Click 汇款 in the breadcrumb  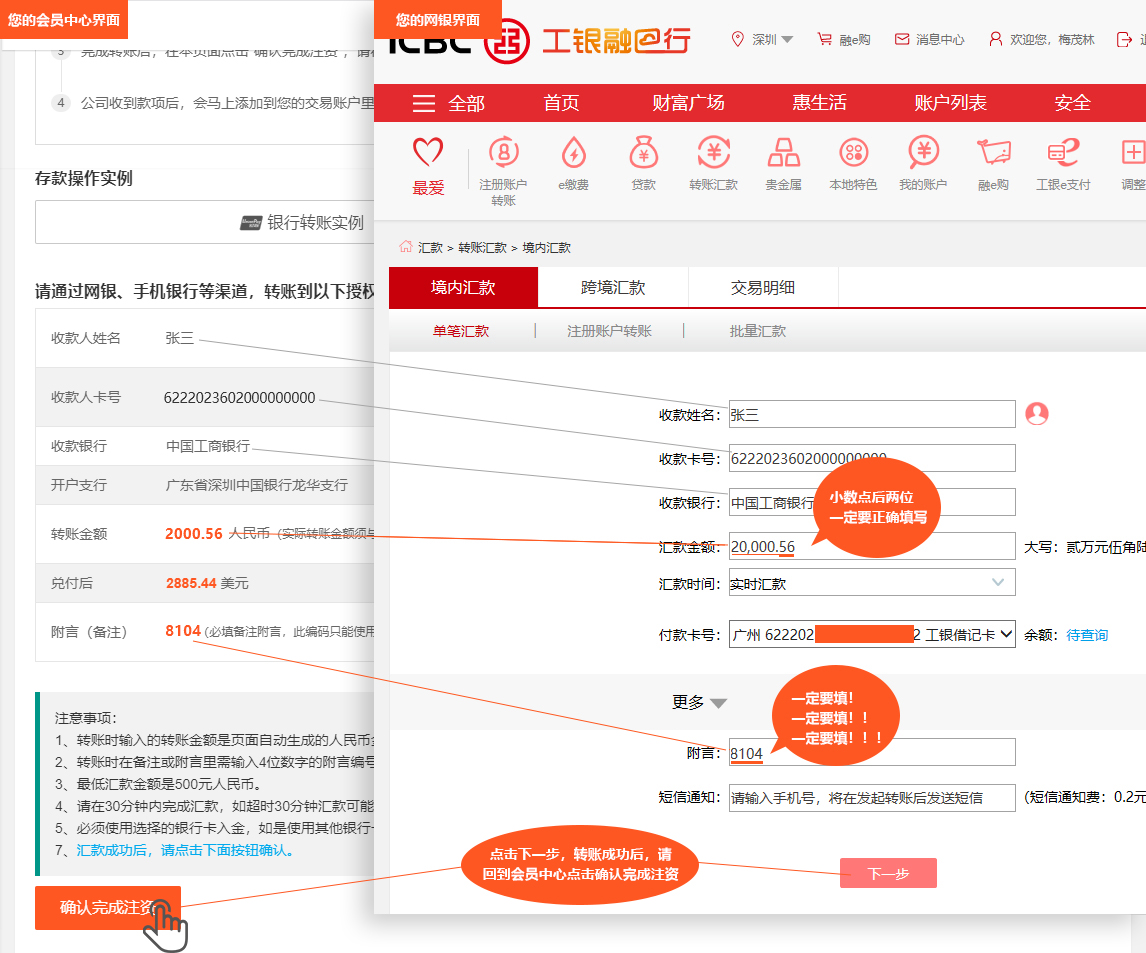click(430, 248)
